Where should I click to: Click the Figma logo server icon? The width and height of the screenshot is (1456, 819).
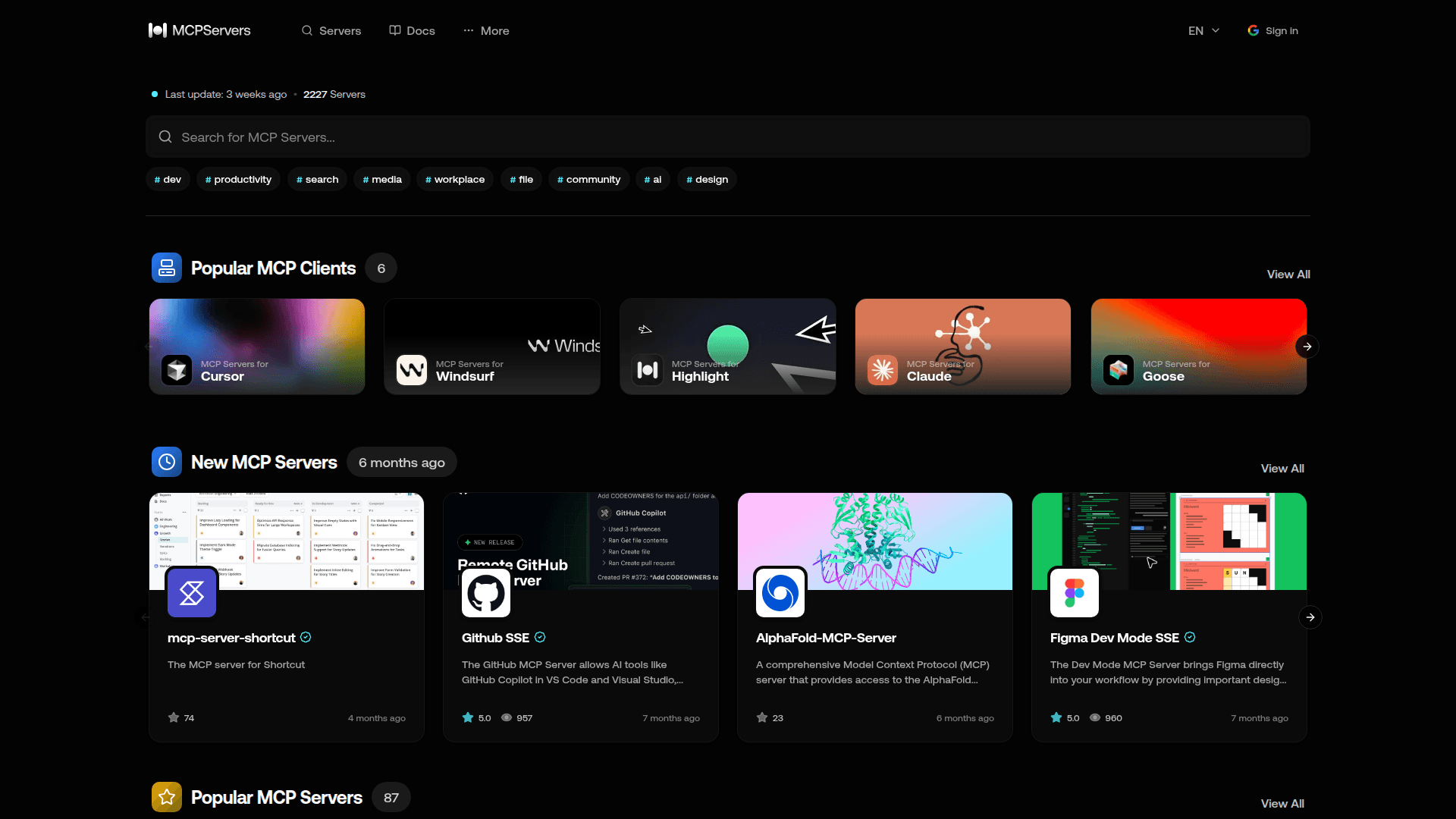(x=1075, y=593)
